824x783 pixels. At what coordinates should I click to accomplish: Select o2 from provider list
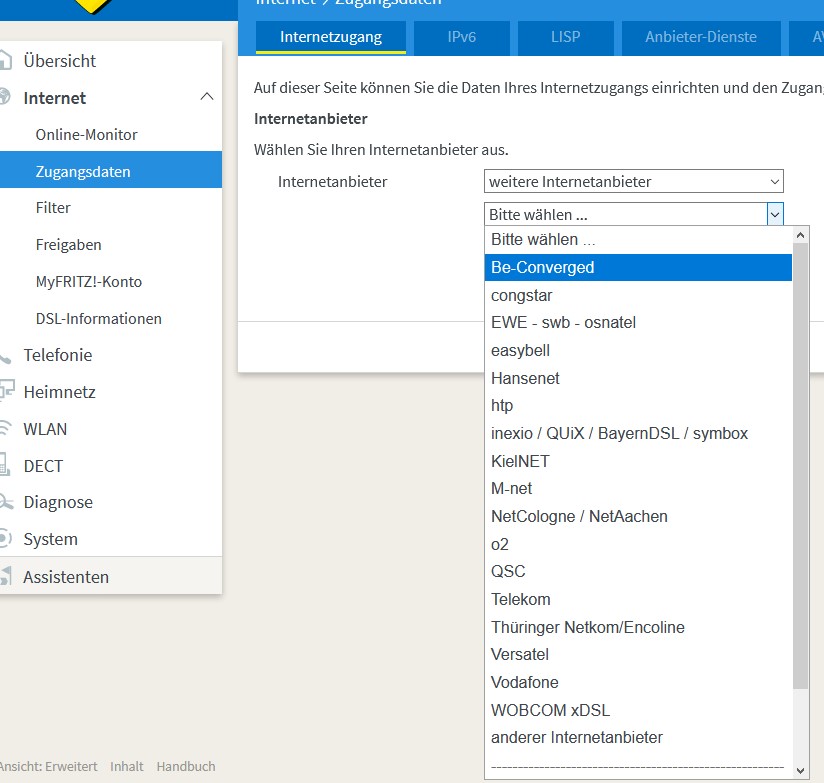(x=638, y=544)
